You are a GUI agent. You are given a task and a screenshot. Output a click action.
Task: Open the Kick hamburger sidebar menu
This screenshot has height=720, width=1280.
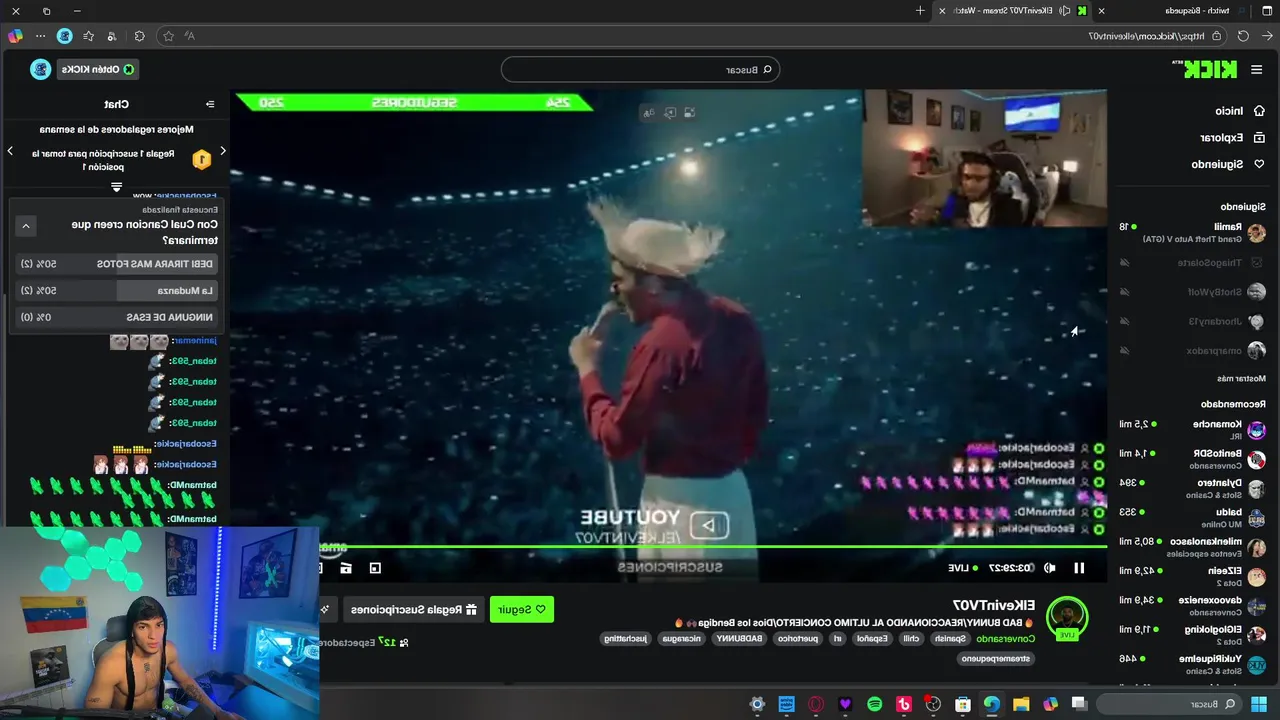click(1258, 69)
